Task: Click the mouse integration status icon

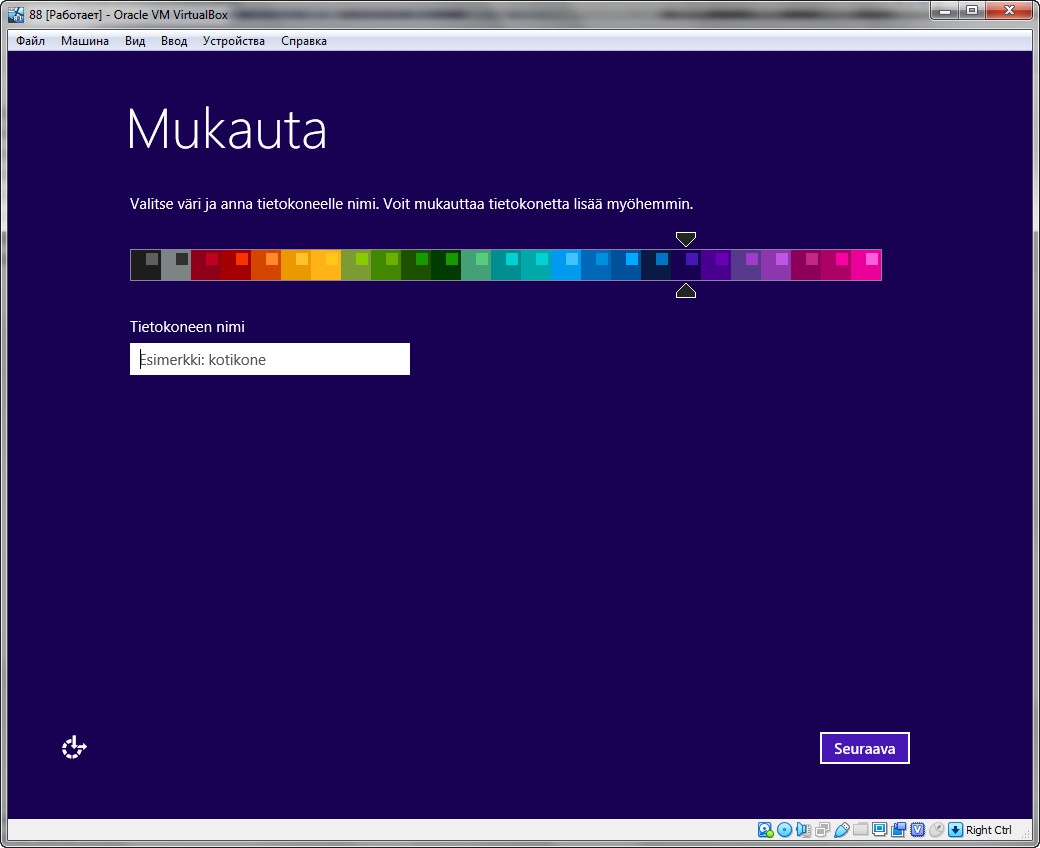Action: pyautogui.click(x=936, y=830)
